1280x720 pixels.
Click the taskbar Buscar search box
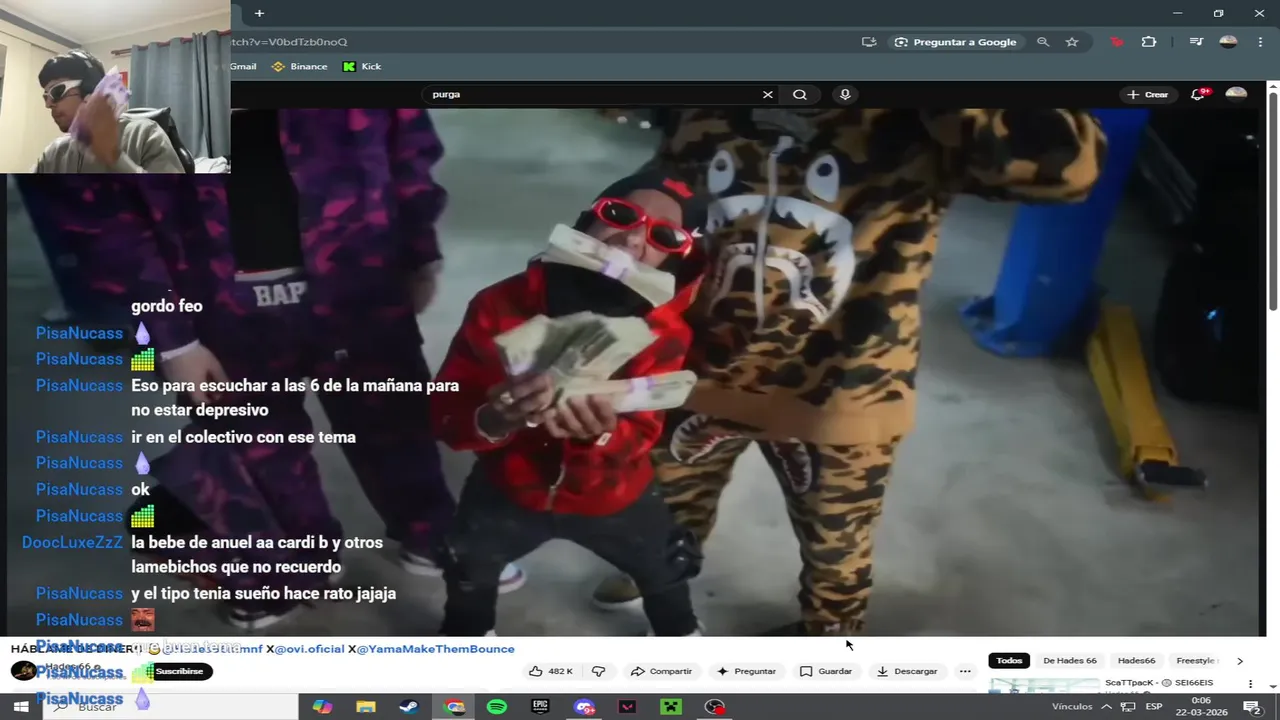(169, 707)
